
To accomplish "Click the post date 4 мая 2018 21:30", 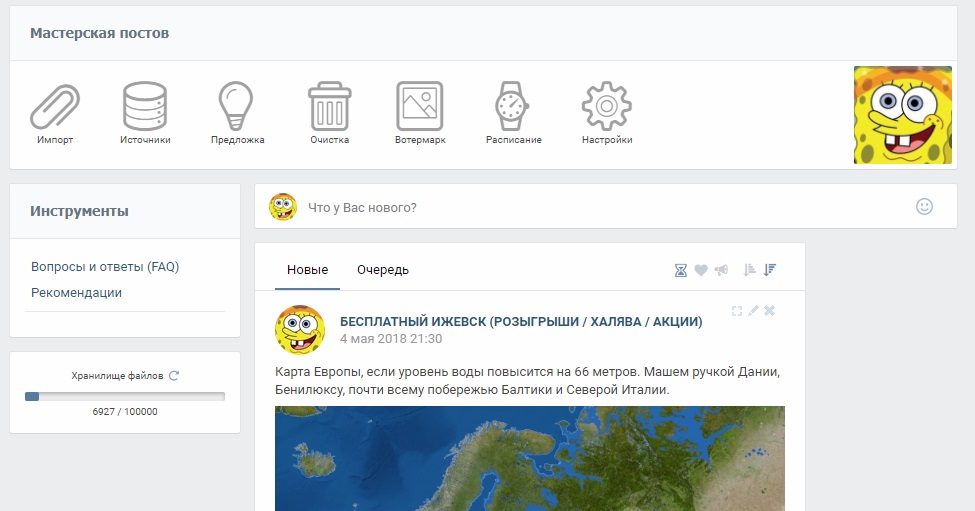I will tap(390, 339).
